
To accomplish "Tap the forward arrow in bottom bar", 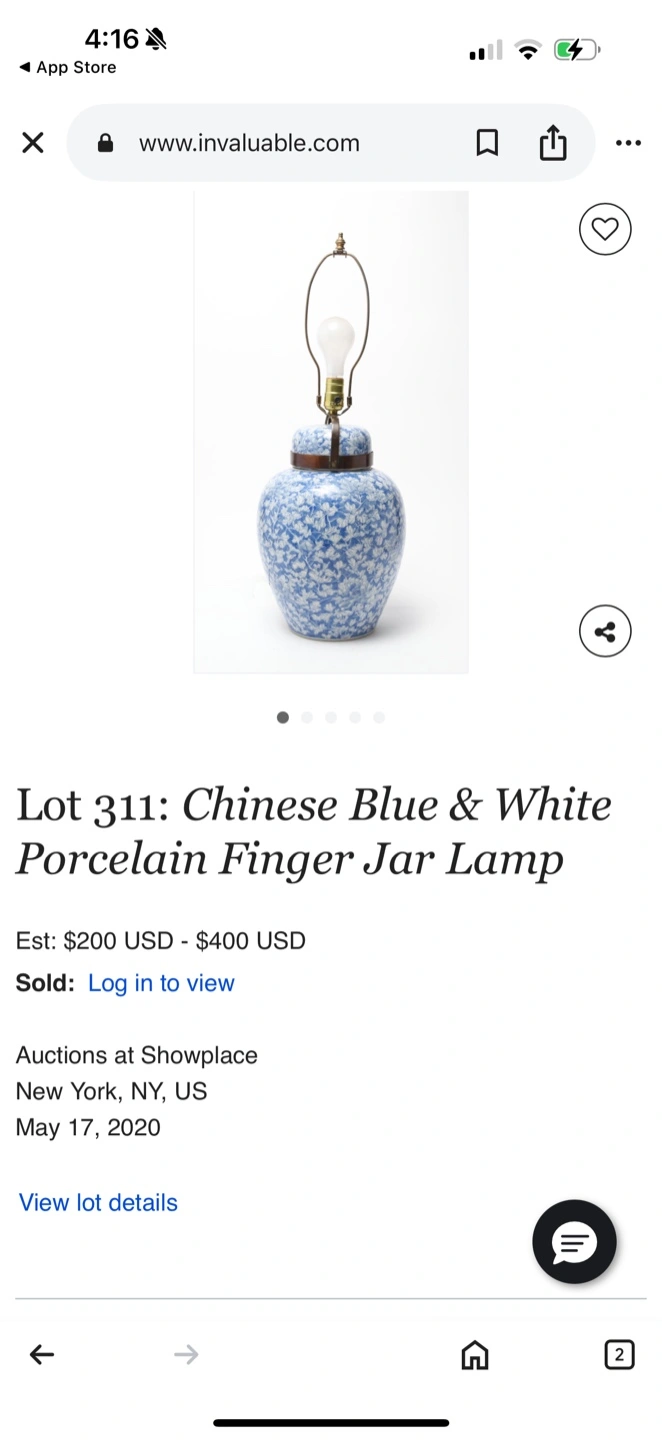I will point(186,1355).
